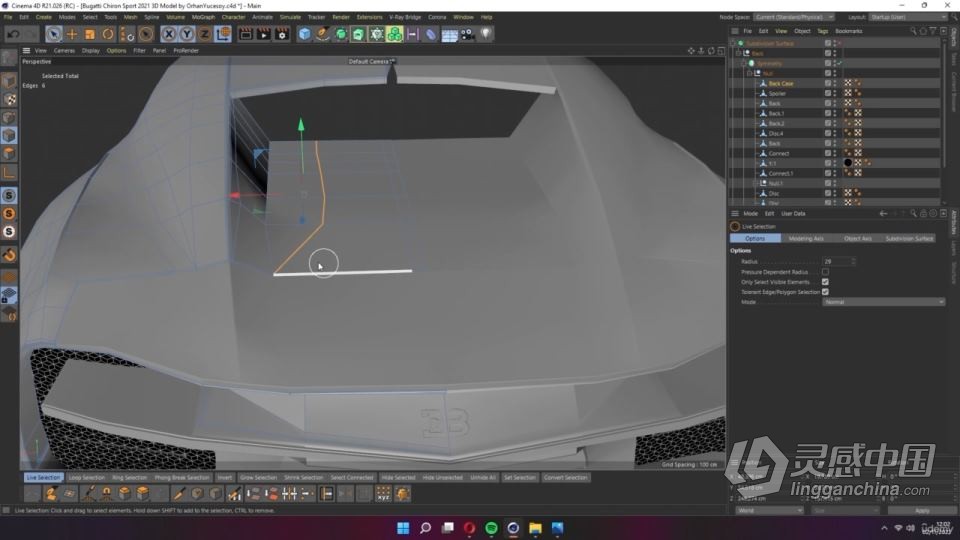Image resolution: width=960 pixels, height=540 pixels.
Task: Click the Radius stepper arrows
Action: (853, 261)
